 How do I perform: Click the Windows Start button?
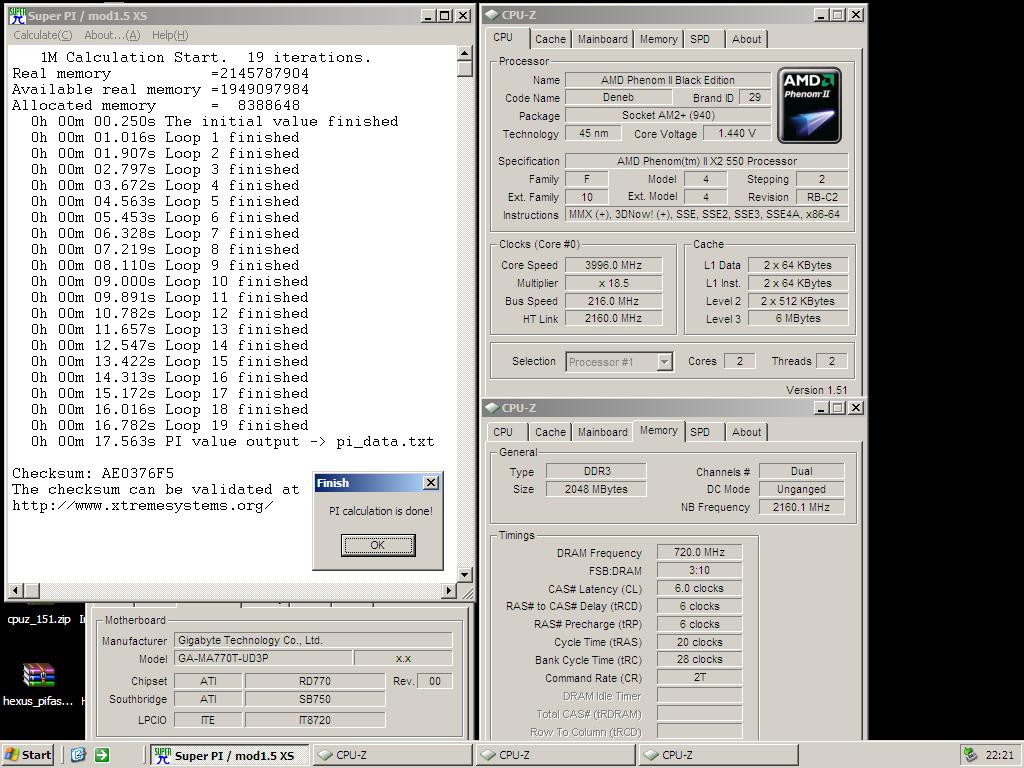click(27, 755)
